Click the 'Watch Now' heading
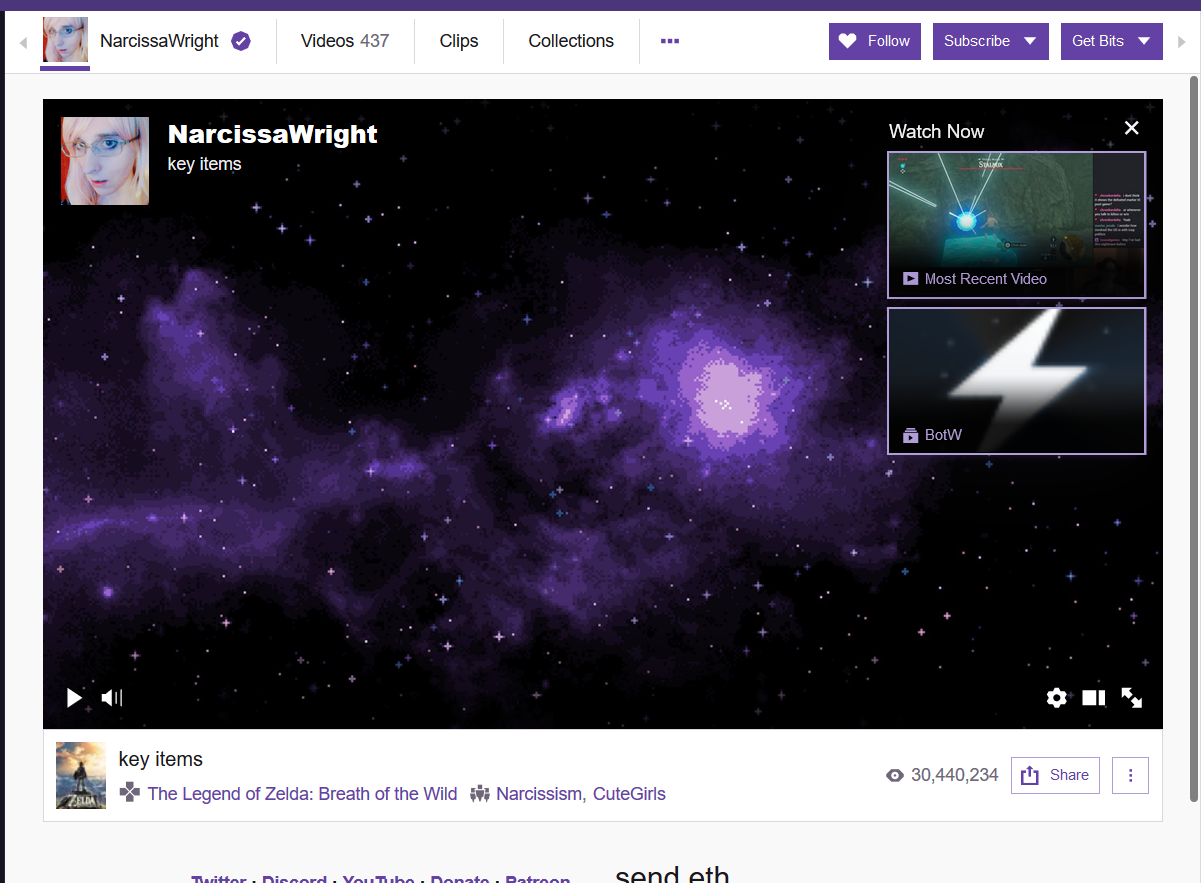 [936, 131]
